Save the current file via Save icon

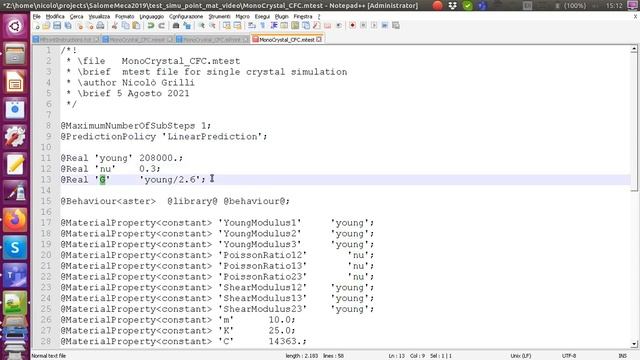click(57, 26)
